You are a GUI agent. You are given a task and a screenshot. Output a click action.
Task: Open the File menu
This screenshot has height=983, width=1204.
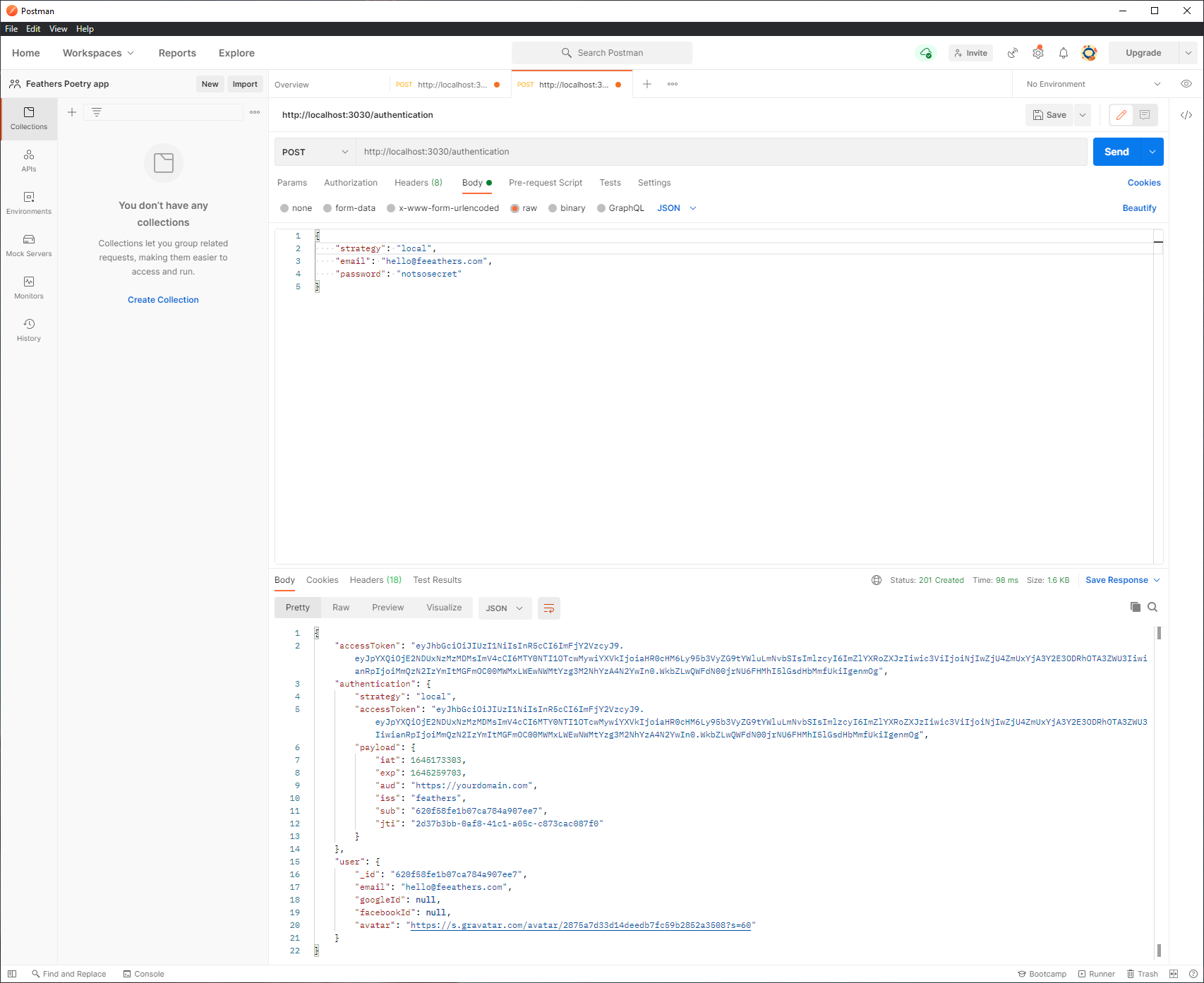tap(11, 29)
